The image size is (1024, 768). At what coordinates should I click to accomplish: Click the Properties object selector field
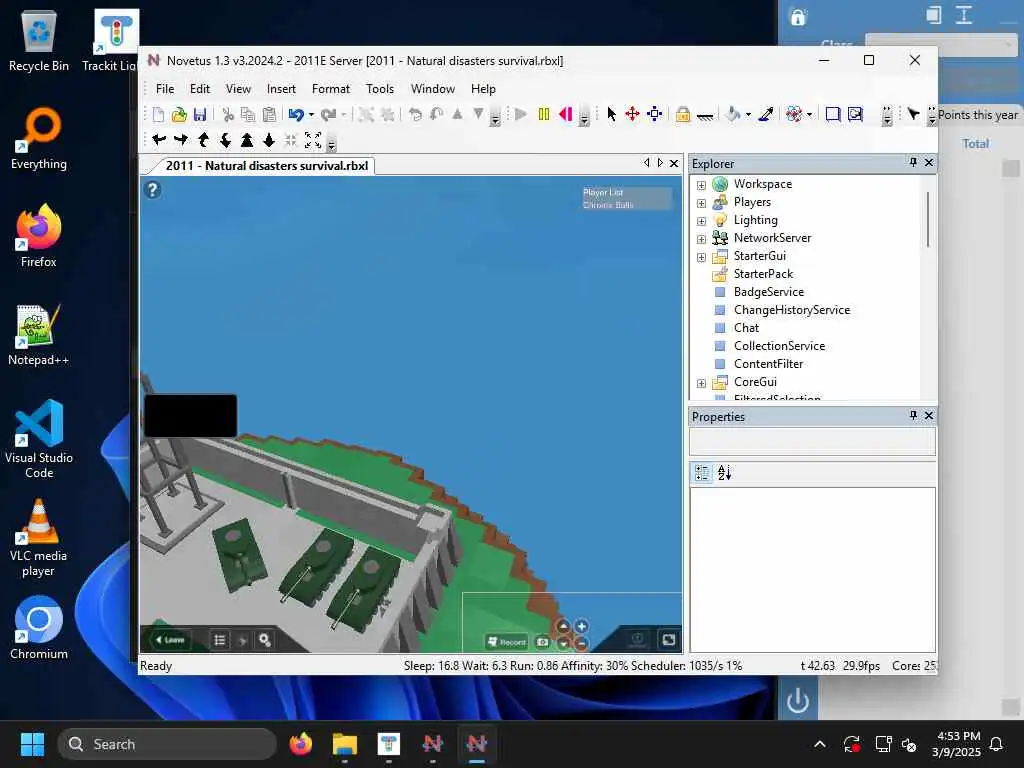pyautogui.click(x=812, y=442)
